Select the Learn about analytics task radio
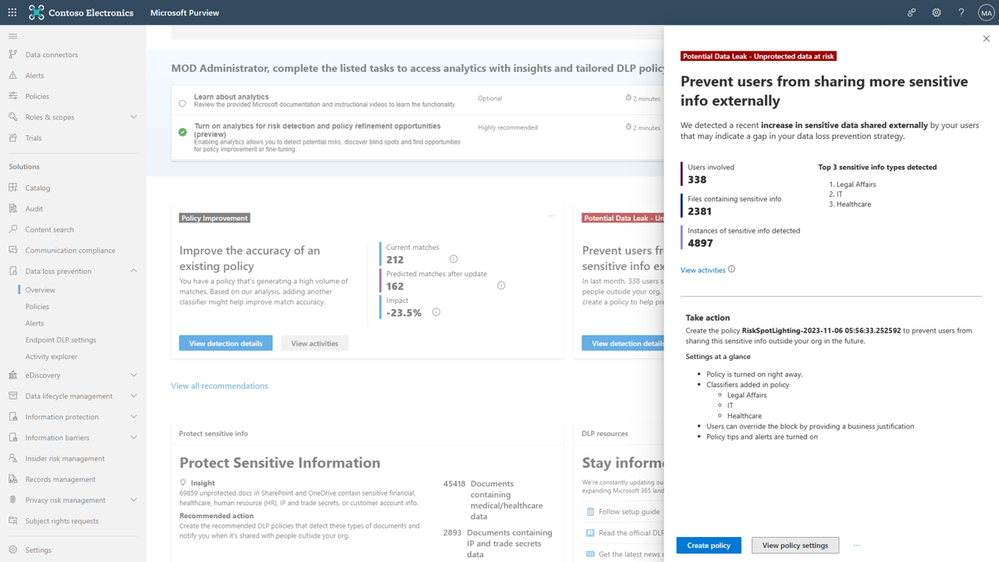Image resolution: width=999 pixels, height=562 pixels. tap(182, 103)
